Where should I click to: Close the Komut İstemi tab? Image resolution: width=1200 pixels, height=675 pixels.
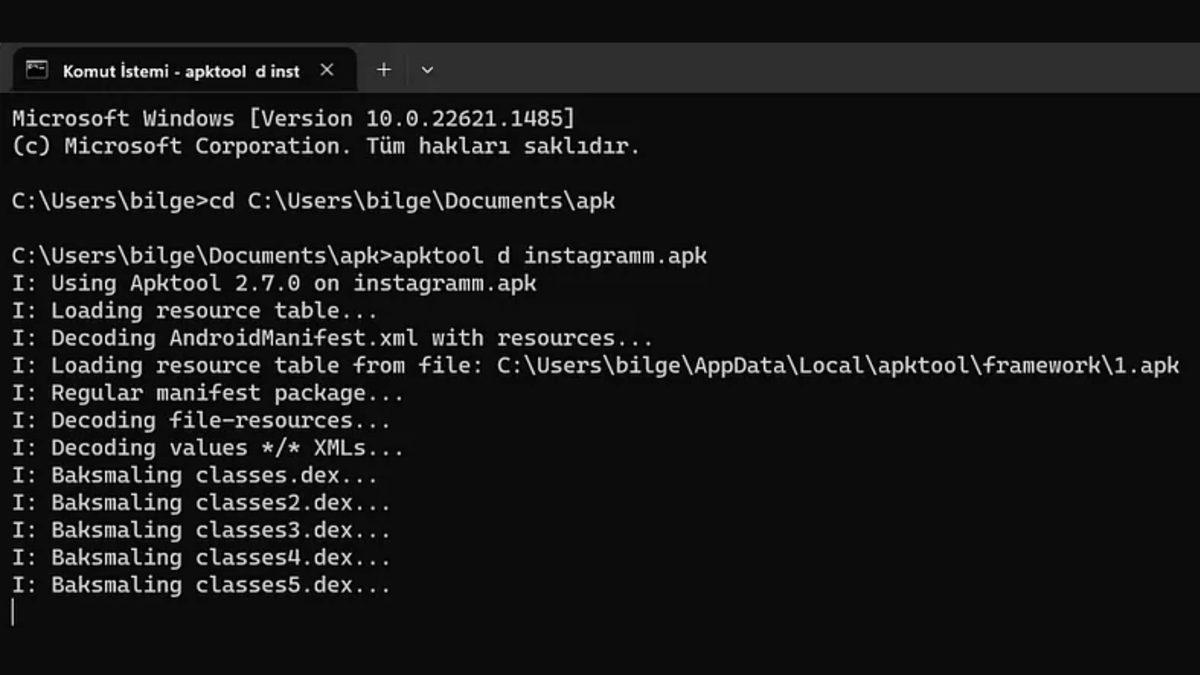tap(327, 70)
